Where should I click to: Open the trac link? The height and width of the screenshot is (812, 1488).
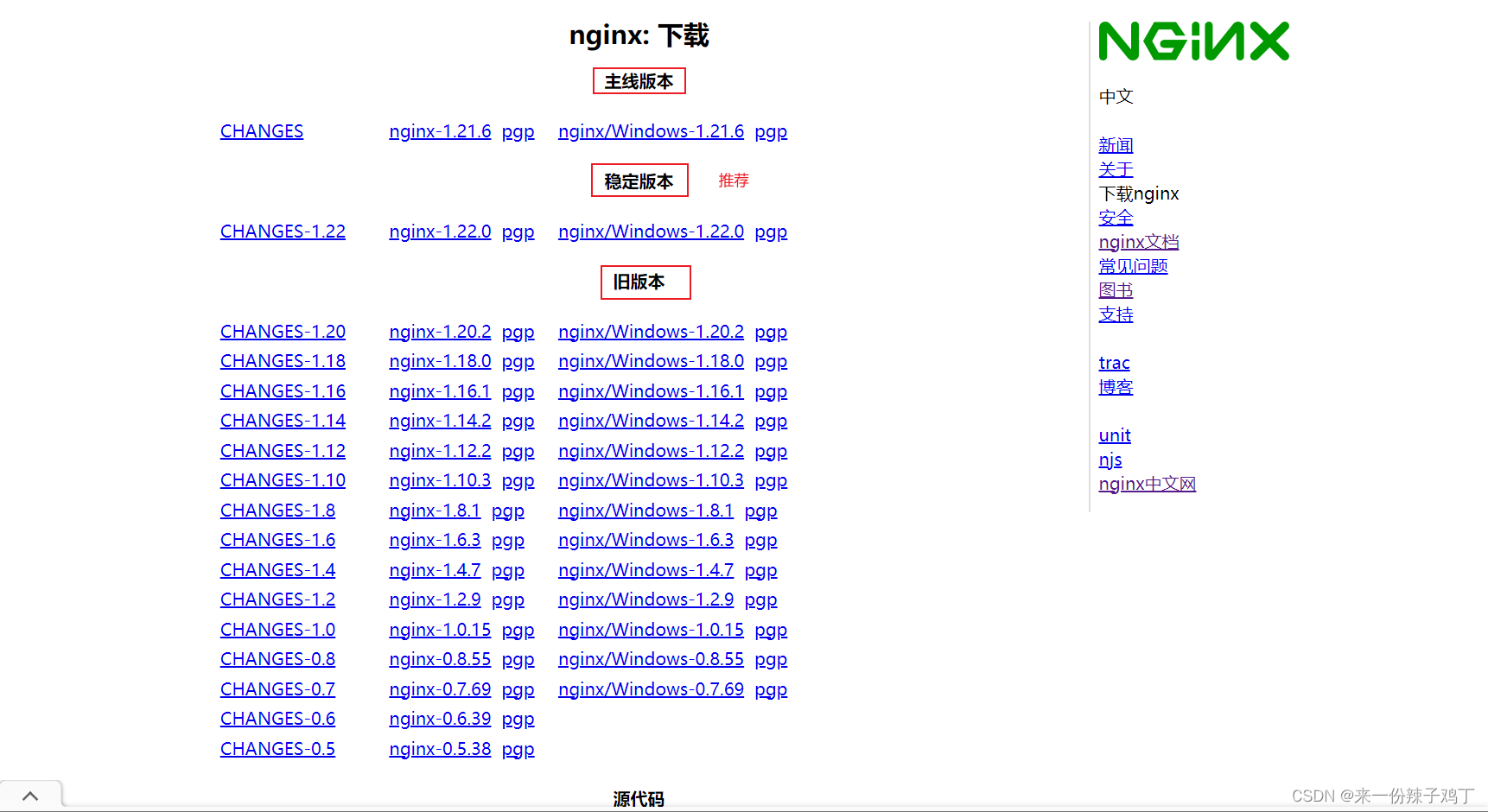click(1114, 363)
